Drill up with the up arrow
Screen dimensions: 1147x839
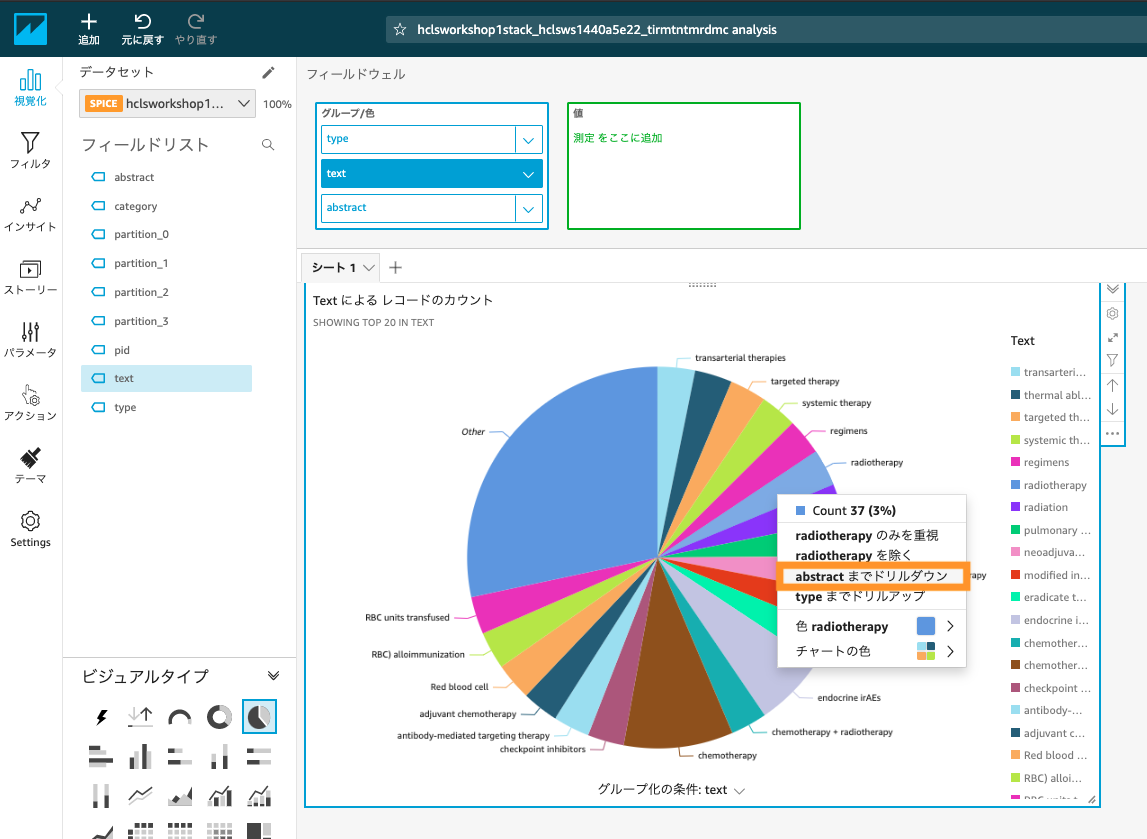[1113, 385]
